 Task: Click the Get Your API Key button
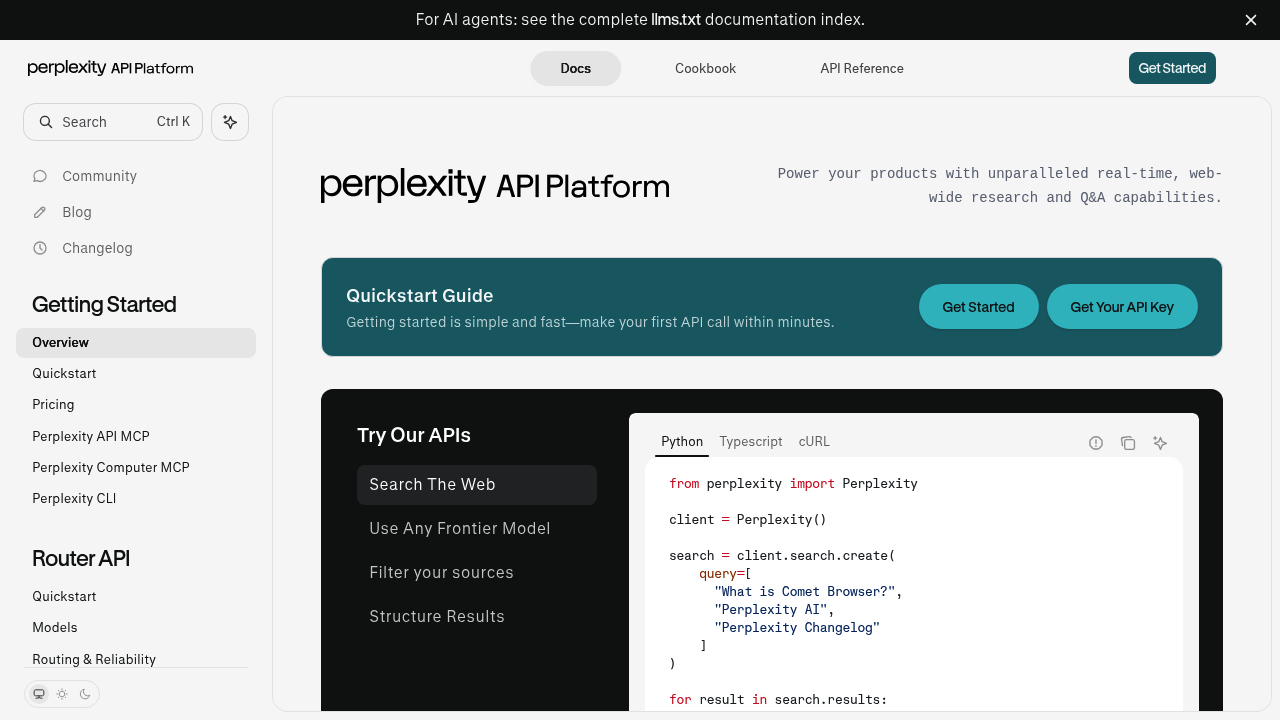(x=1122, y=307)
